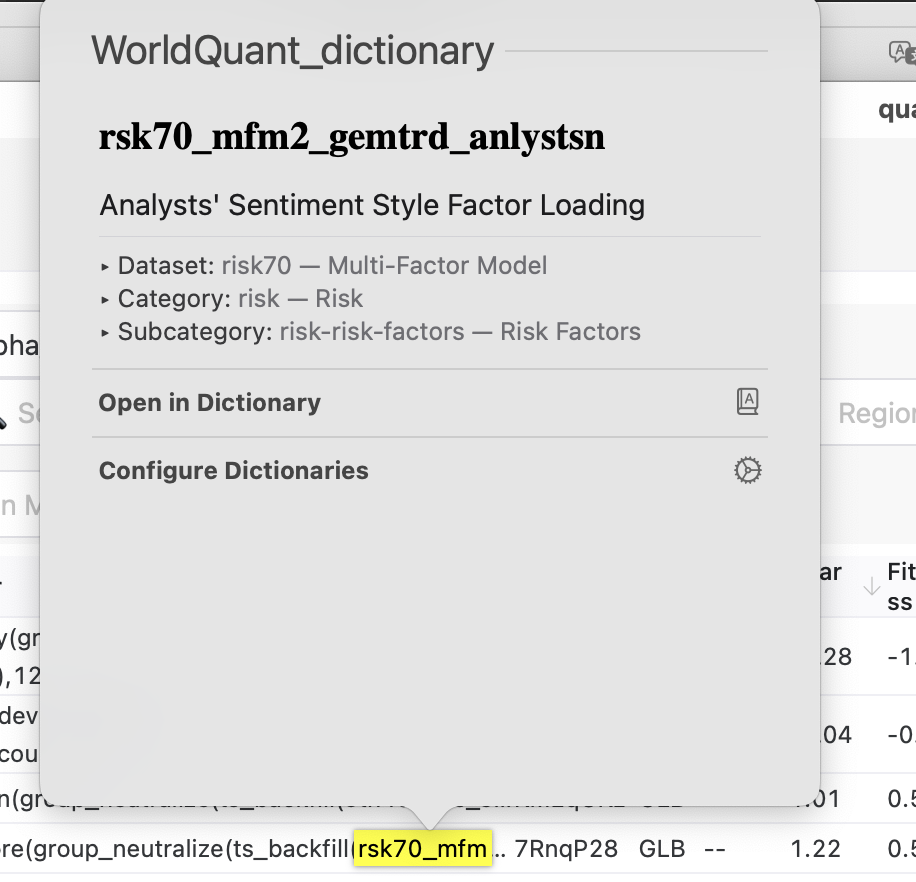
Task: Expand the Subcategory risk-risk-factors disclosure triangle
Action: (x=105, y=333)
